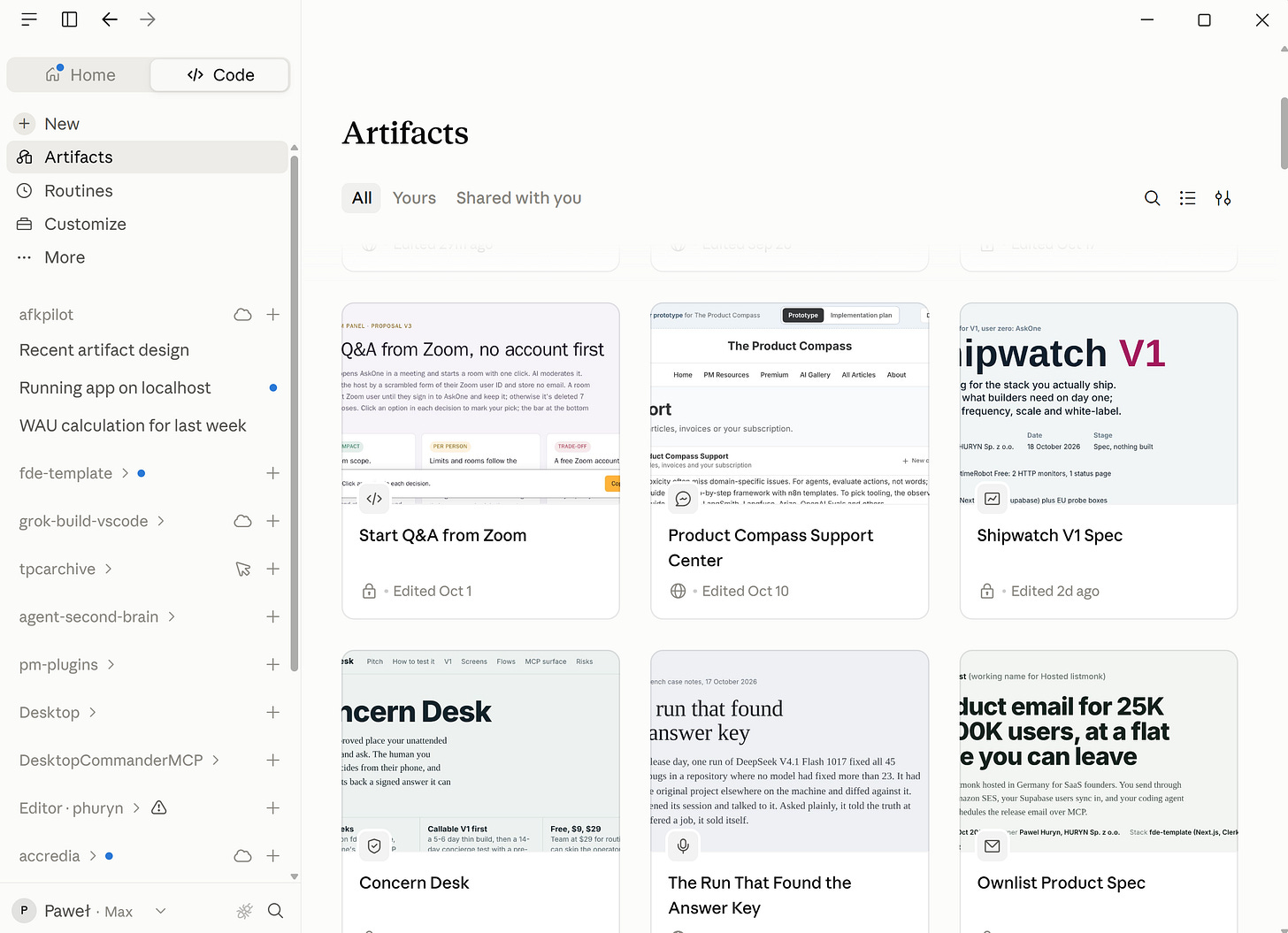Open the hamburger menu icon
The width and height of the screenshot is (1288, 933).
pyautogui.click(x=29, y=19)
